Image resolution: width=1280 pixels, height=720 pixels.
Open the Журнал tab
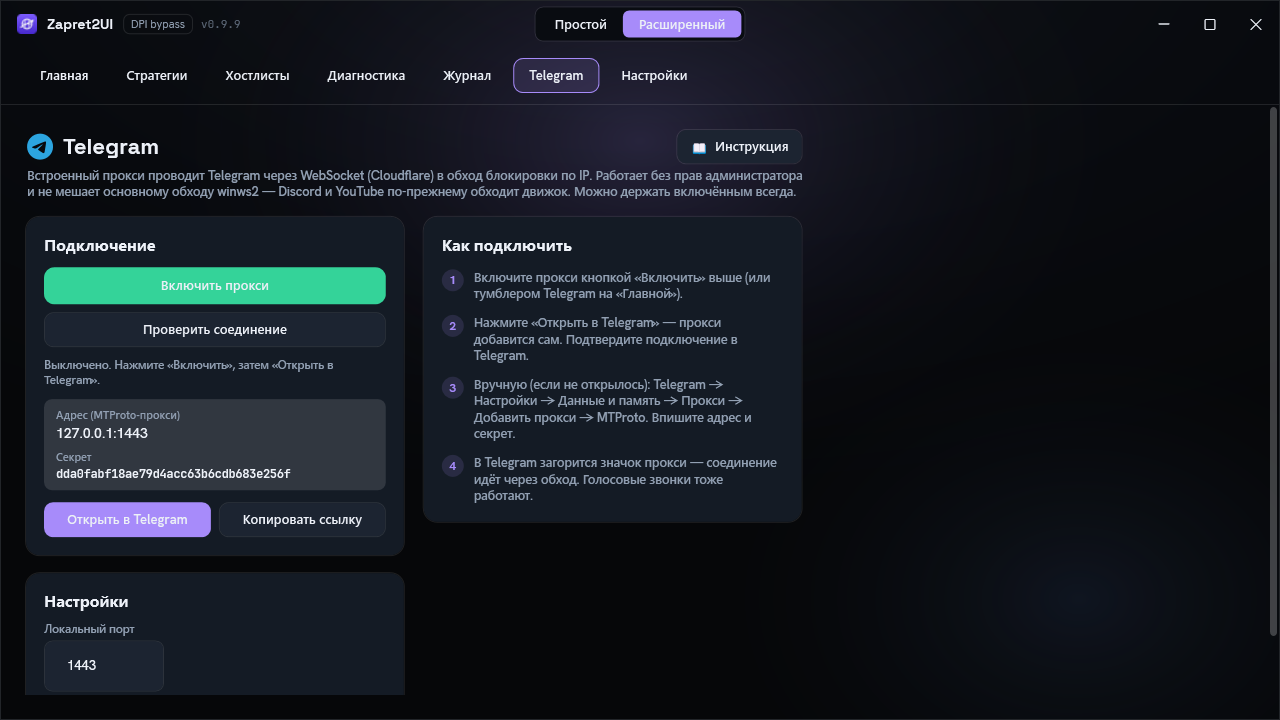pos(467,75)
